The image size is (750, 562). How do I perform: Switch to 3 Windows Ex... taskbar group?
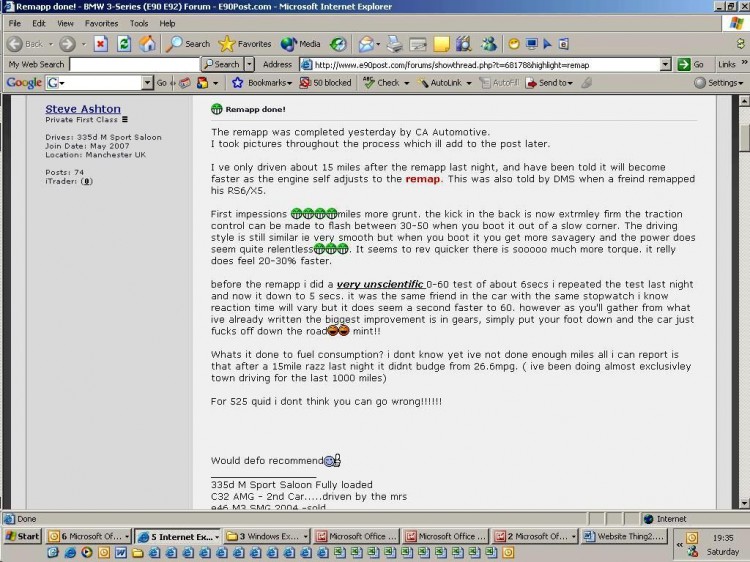(x=267, y=537)
